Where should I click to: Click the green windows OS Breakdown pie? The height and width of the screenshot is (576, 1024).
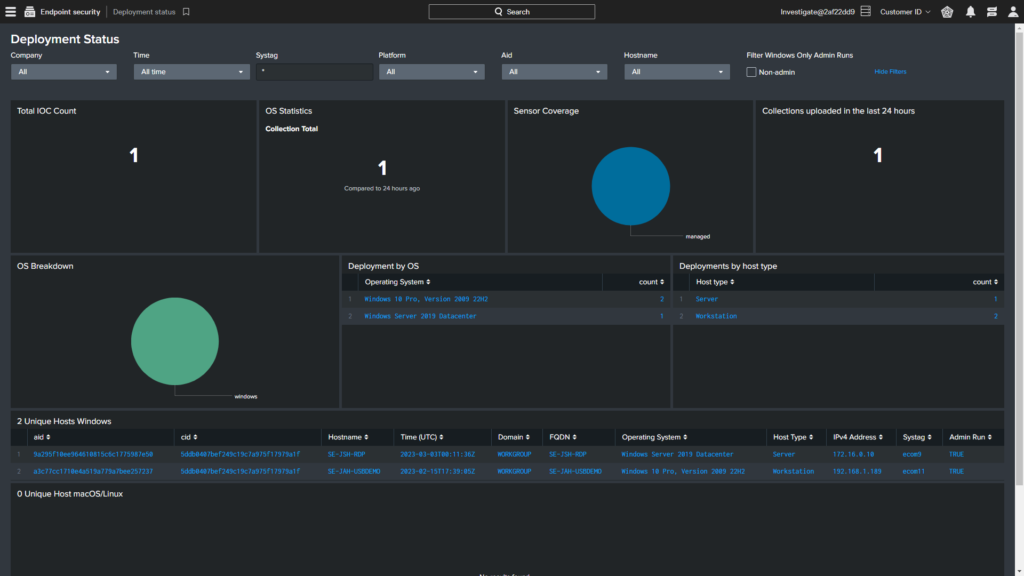tap(174, 342)
